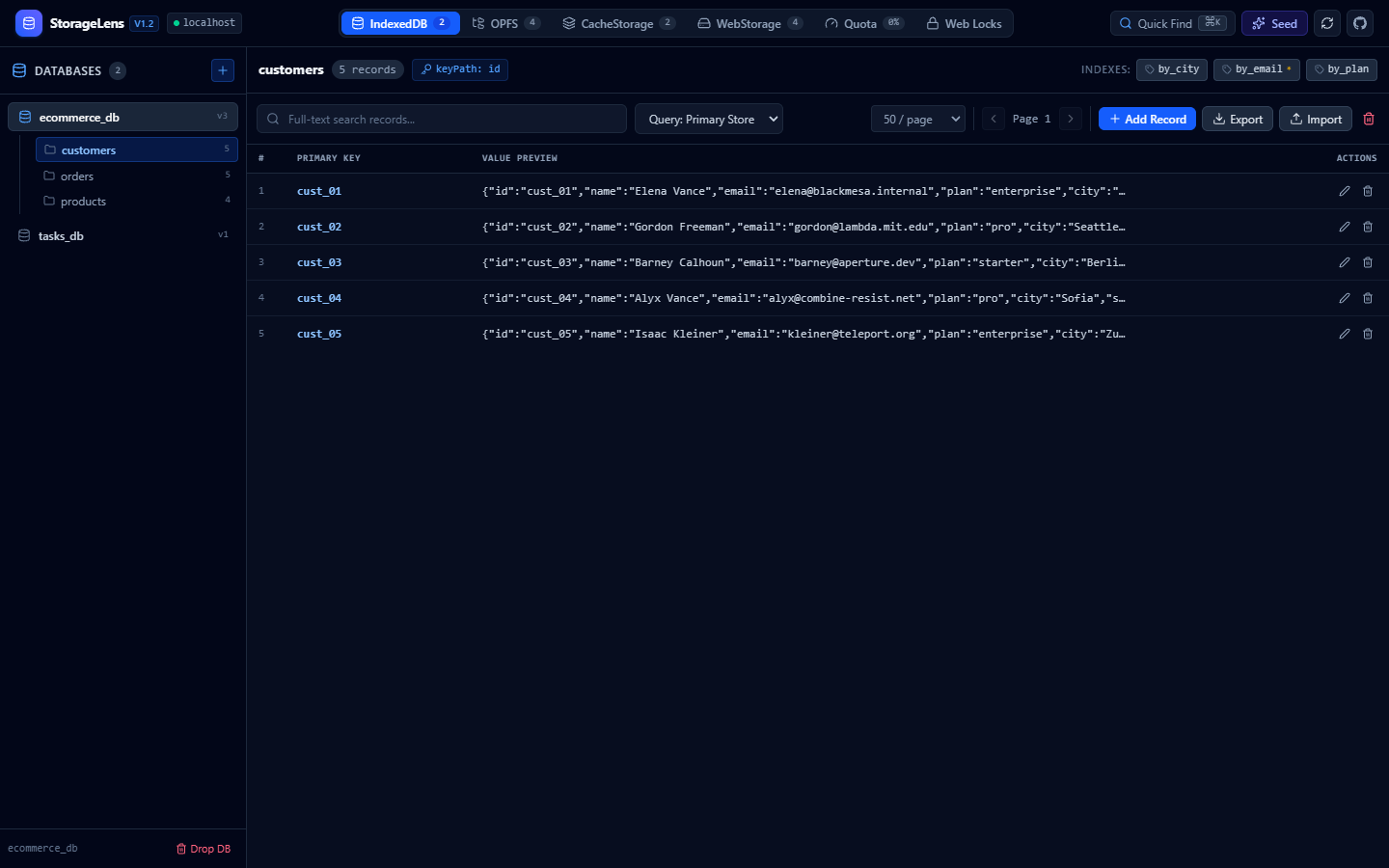Open the GitHub repository icon

(1360, 23)
